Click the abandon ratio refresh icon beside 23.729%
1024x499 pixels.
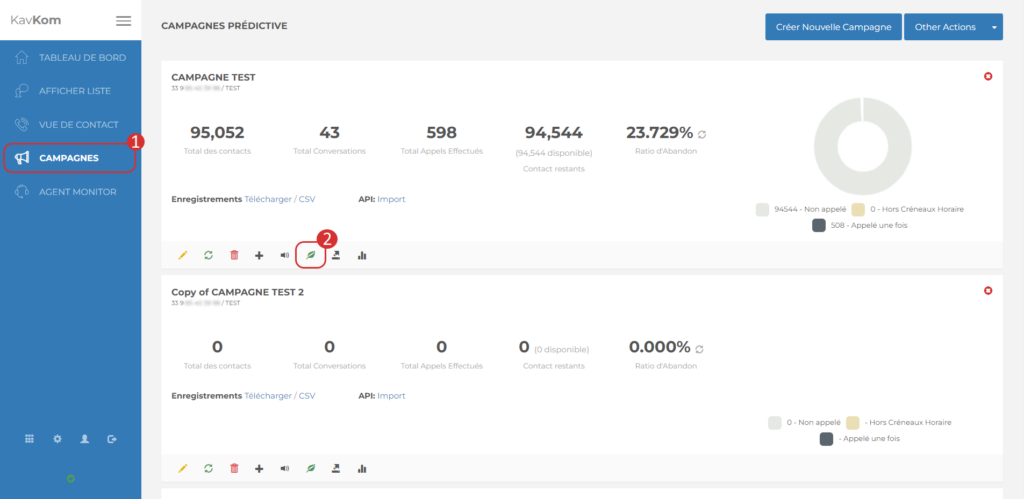(702, 134)
